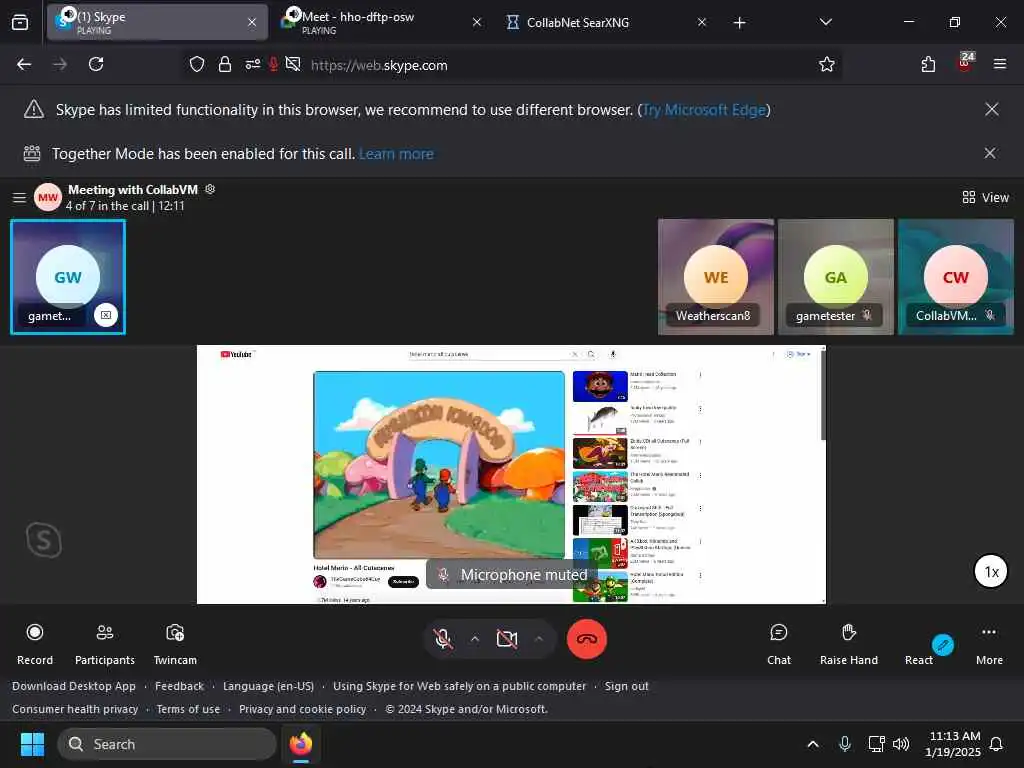Screen dimensions: 1024x768
Task: Select the GA gametester participant tile
Action: 836,277
